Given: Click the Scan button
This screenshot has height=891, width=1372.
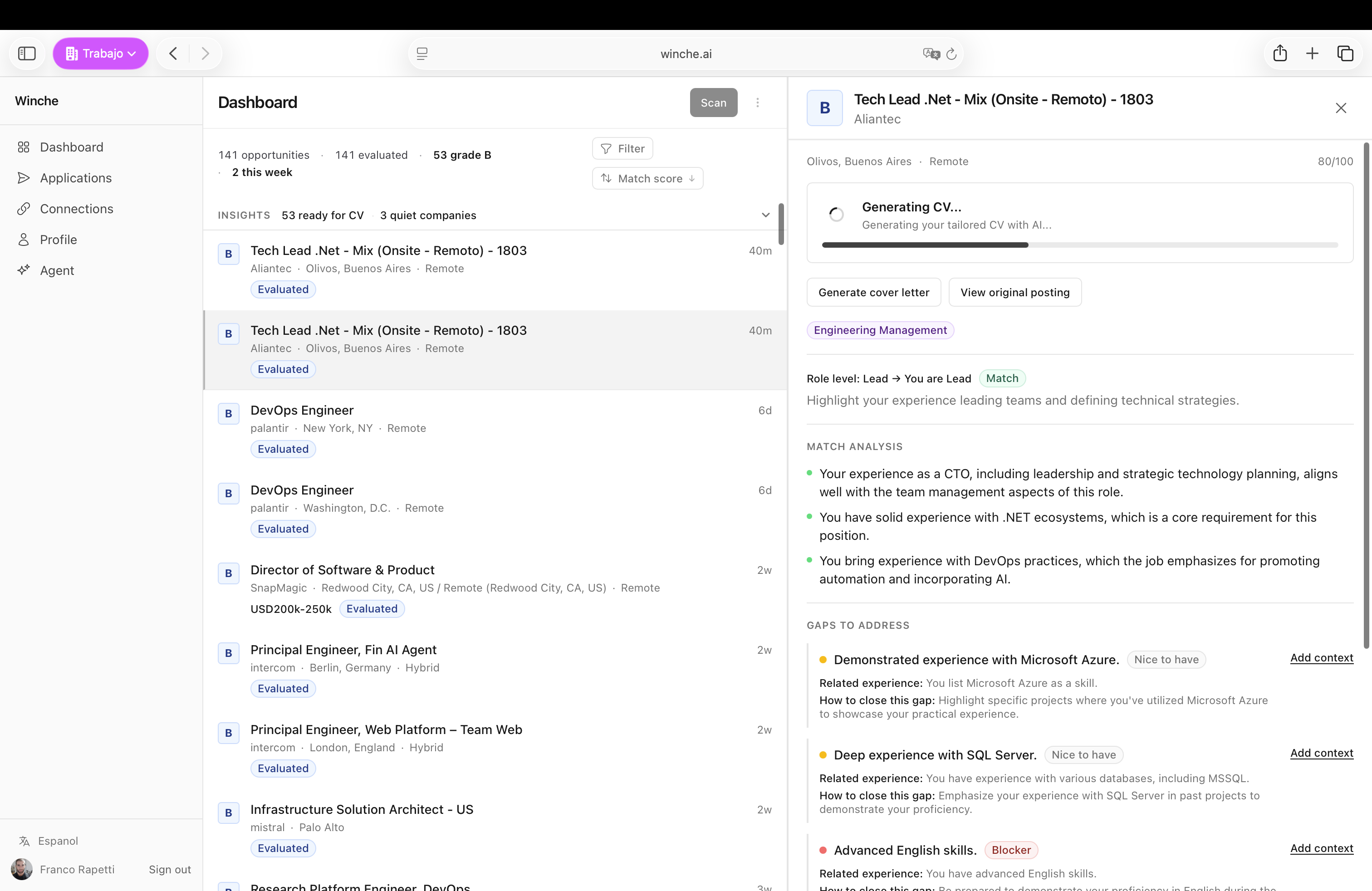Looking at the screenshot, I should 713,103.
